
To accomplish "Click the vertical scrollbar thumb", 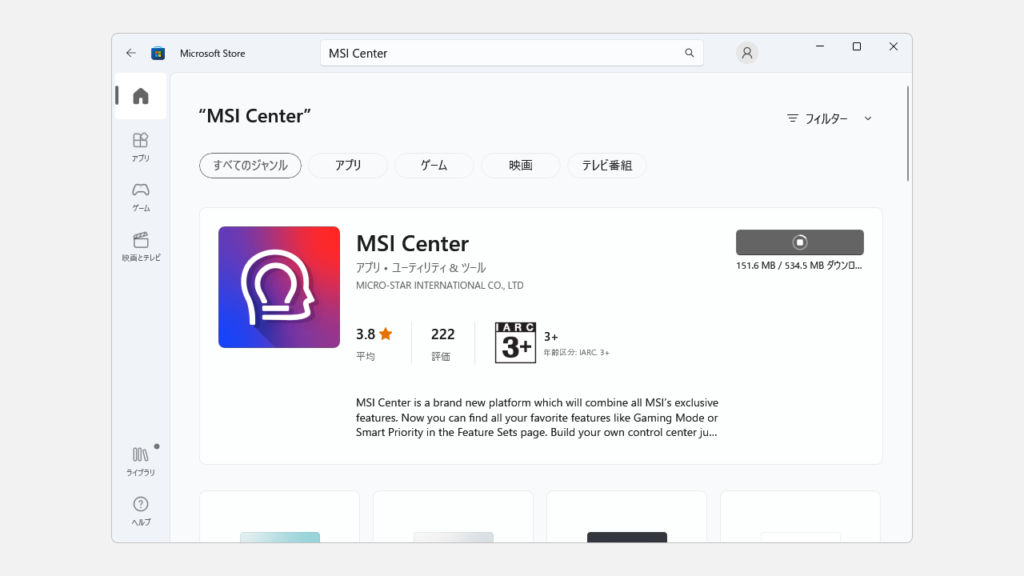I will 907,134.
